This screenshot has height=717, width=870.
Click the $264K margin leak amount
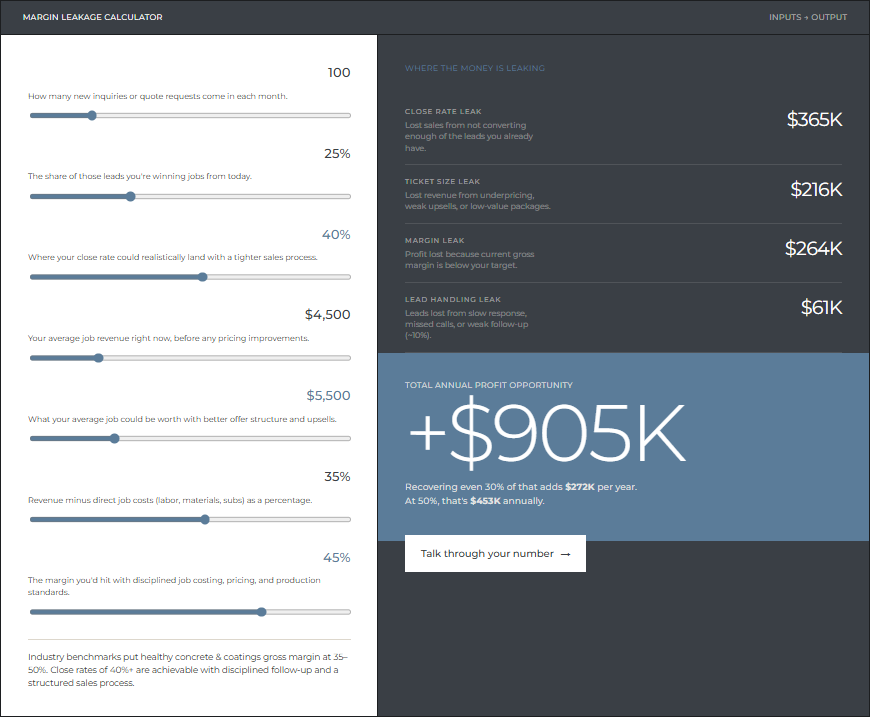point(813,248)
